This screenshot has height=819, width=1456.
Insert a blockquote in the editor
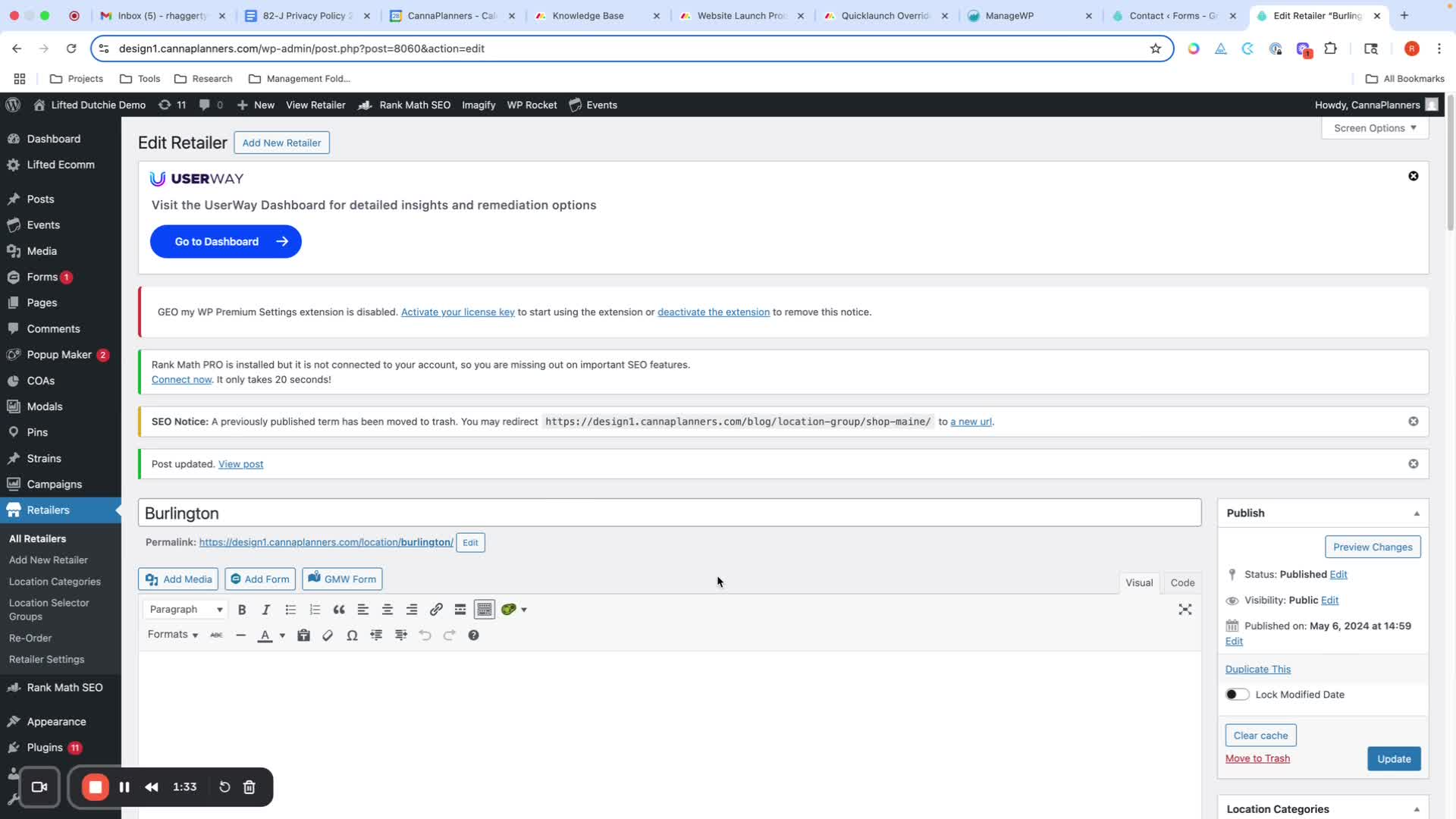[339, 610]
